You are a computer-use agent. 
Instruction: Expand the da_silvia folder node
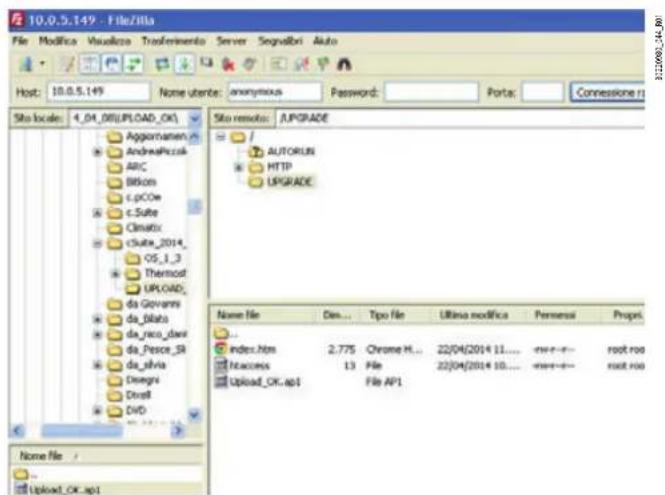point(97,365)
